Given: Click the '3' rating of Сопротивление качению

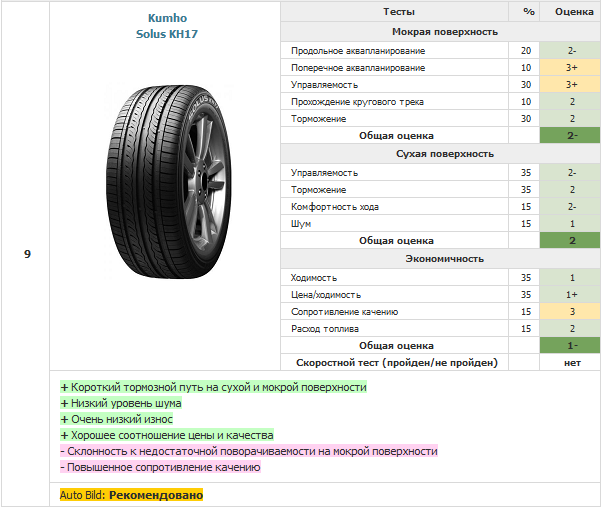Looking at the screenshot, I should point(572,312).
